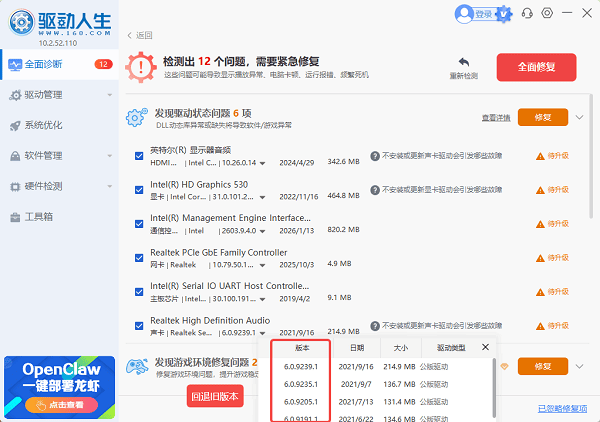Click 版本 column header in popup
The image size is (600, 422).
(302, 348)
